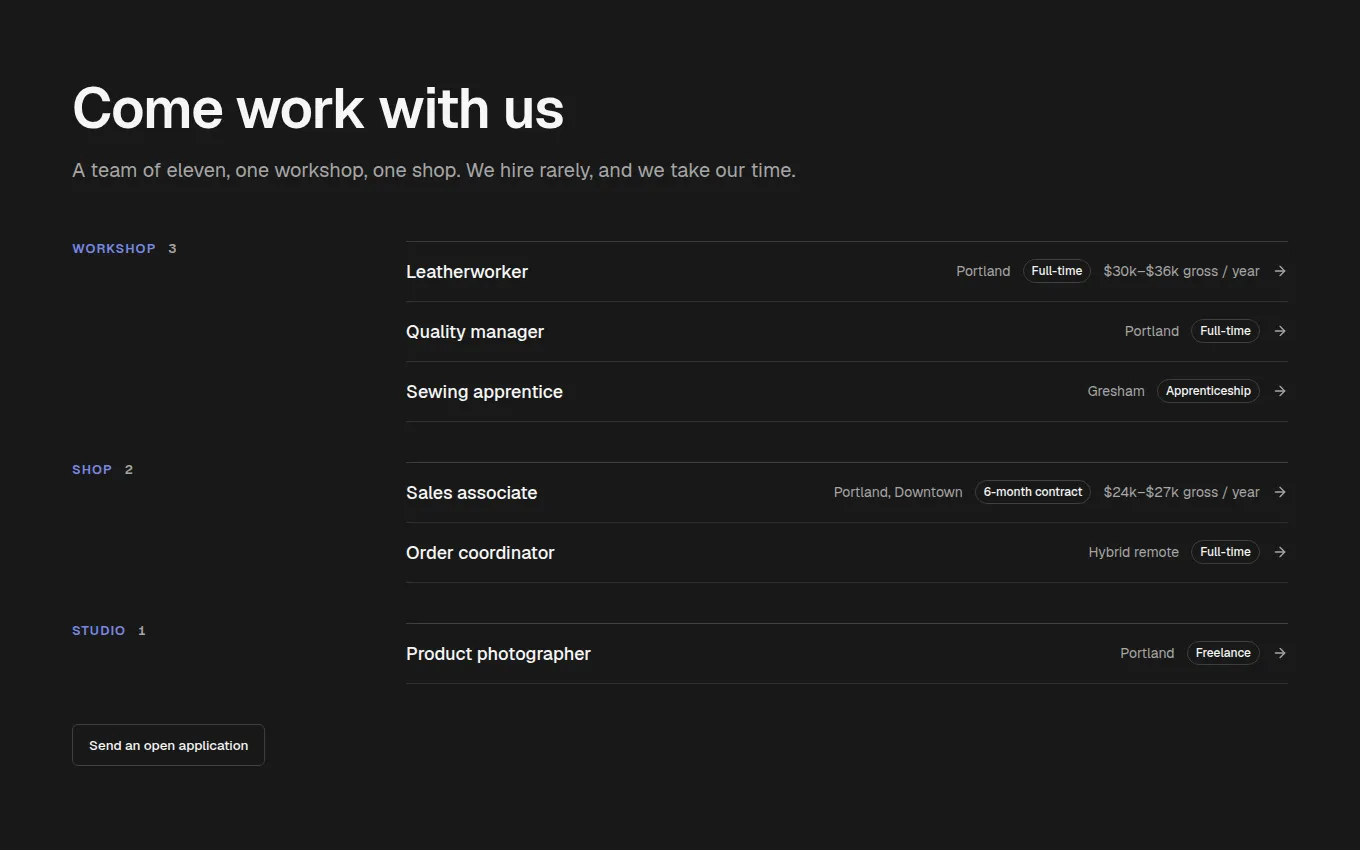Click the Gresham location text
This screenshot has height=850, width=1360.
(x=1116, y=391)
